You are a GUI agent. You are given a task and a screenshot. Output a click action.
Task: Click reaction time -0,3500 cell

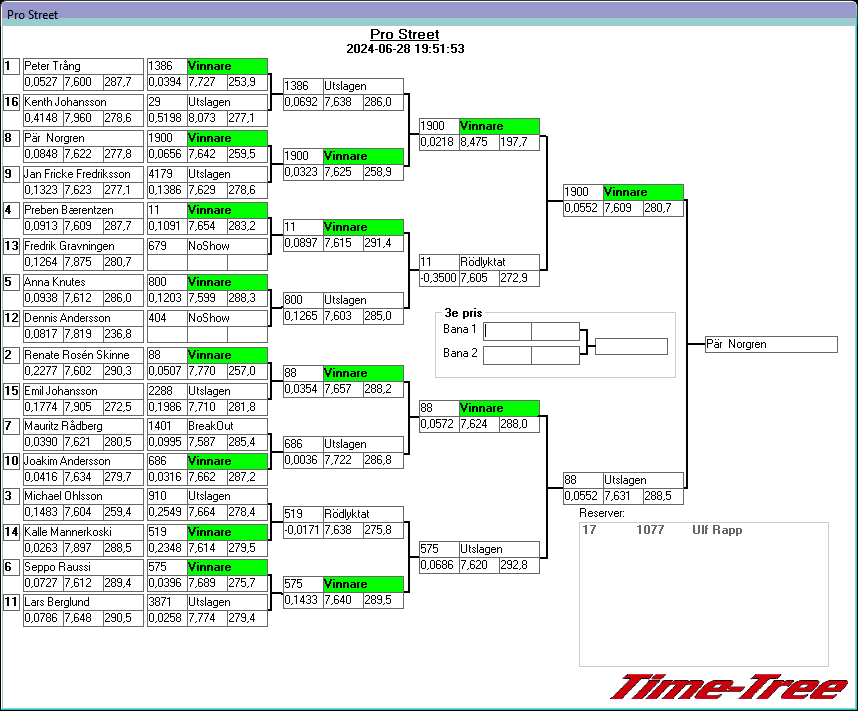(439, 279)
